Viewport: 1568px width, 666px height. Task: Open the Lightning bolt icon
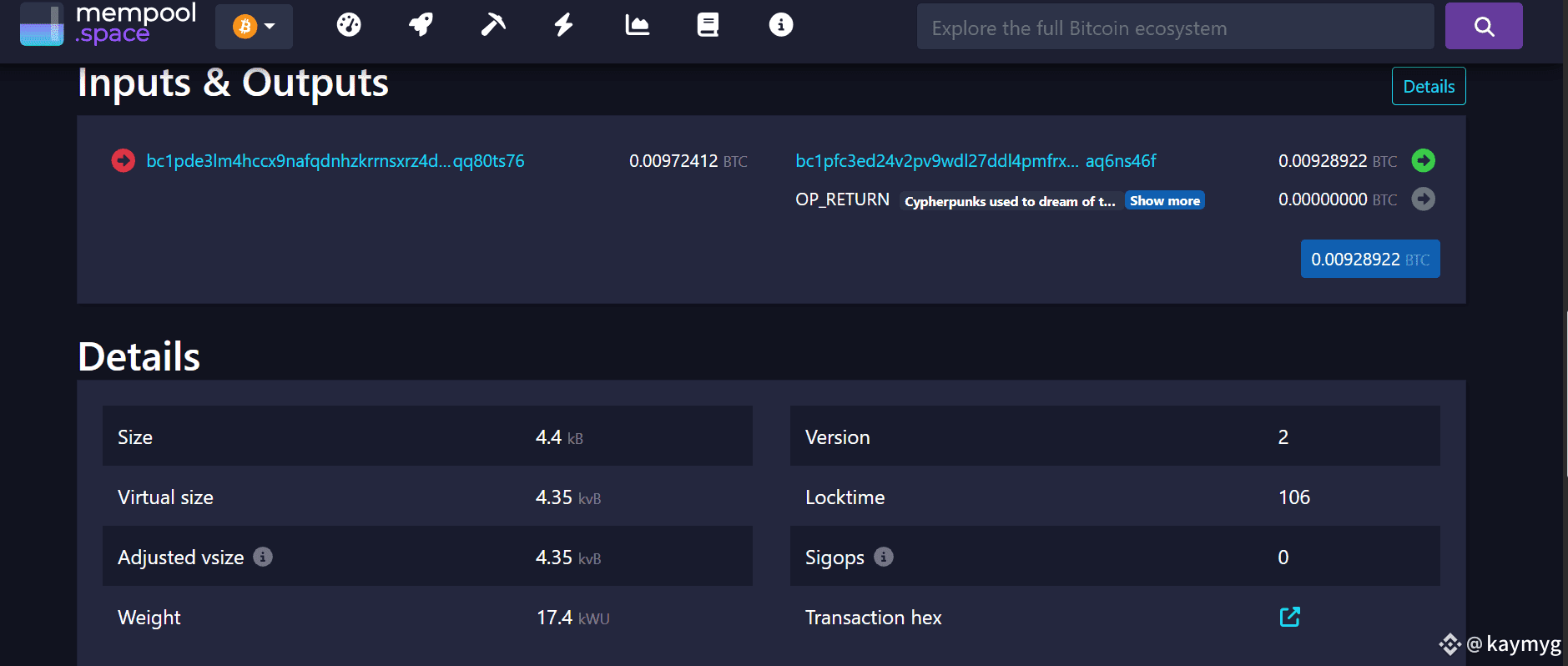pos(564,25)
